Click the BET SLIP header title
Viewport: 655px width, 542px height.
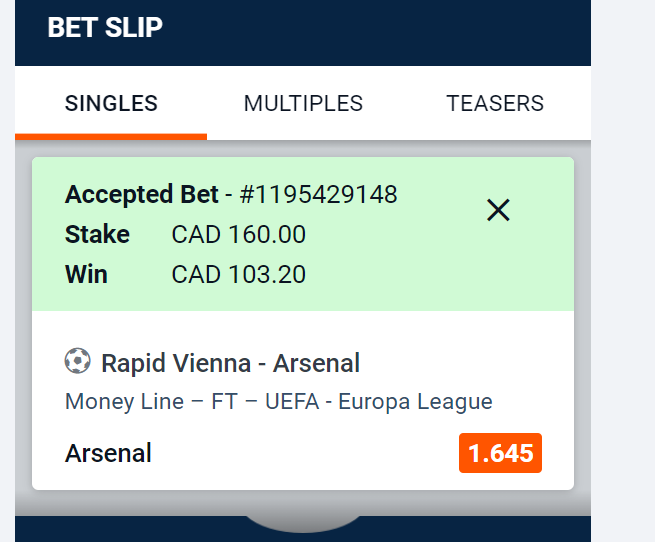click(x=104, y=28)
